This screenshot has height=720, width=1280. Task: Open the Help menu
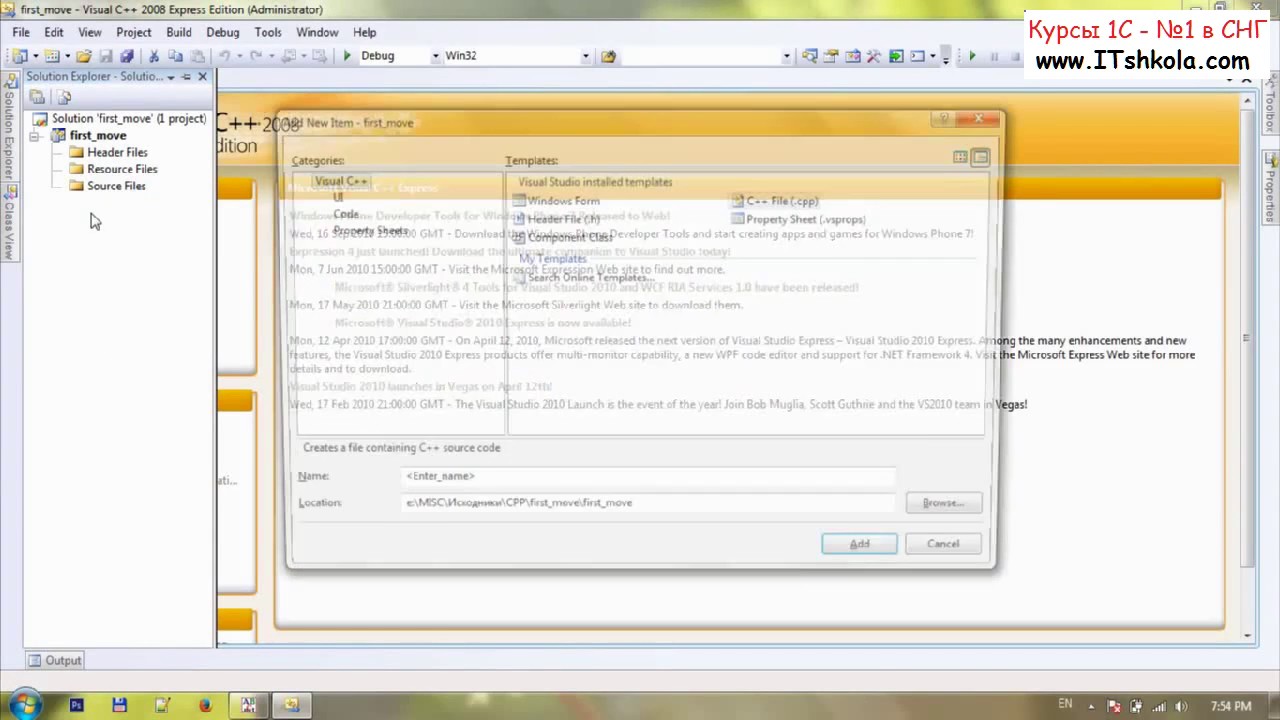pyautogui.click(x=365, y=32)
